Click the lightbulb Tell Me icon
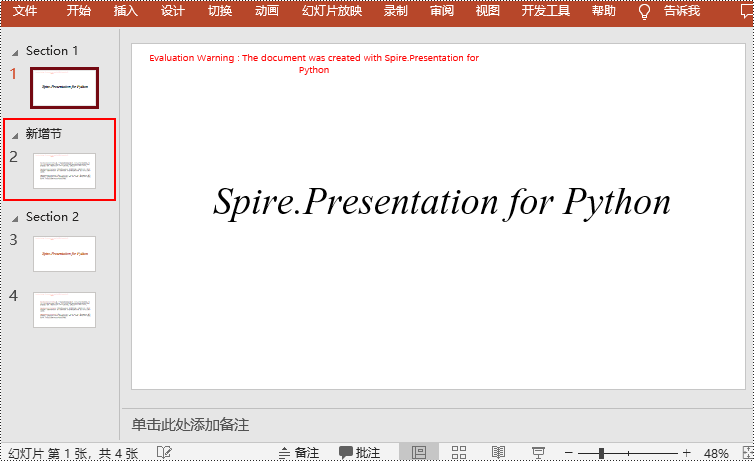The image size is (754, 461). pos(644,12)
